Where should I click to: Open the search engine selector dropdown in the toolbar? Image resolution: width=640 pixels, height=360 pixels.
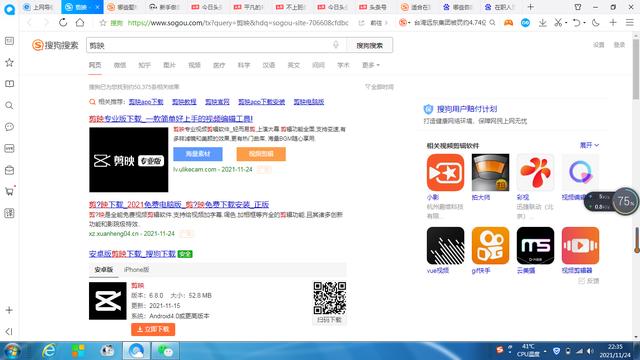(x=404, y=23)
